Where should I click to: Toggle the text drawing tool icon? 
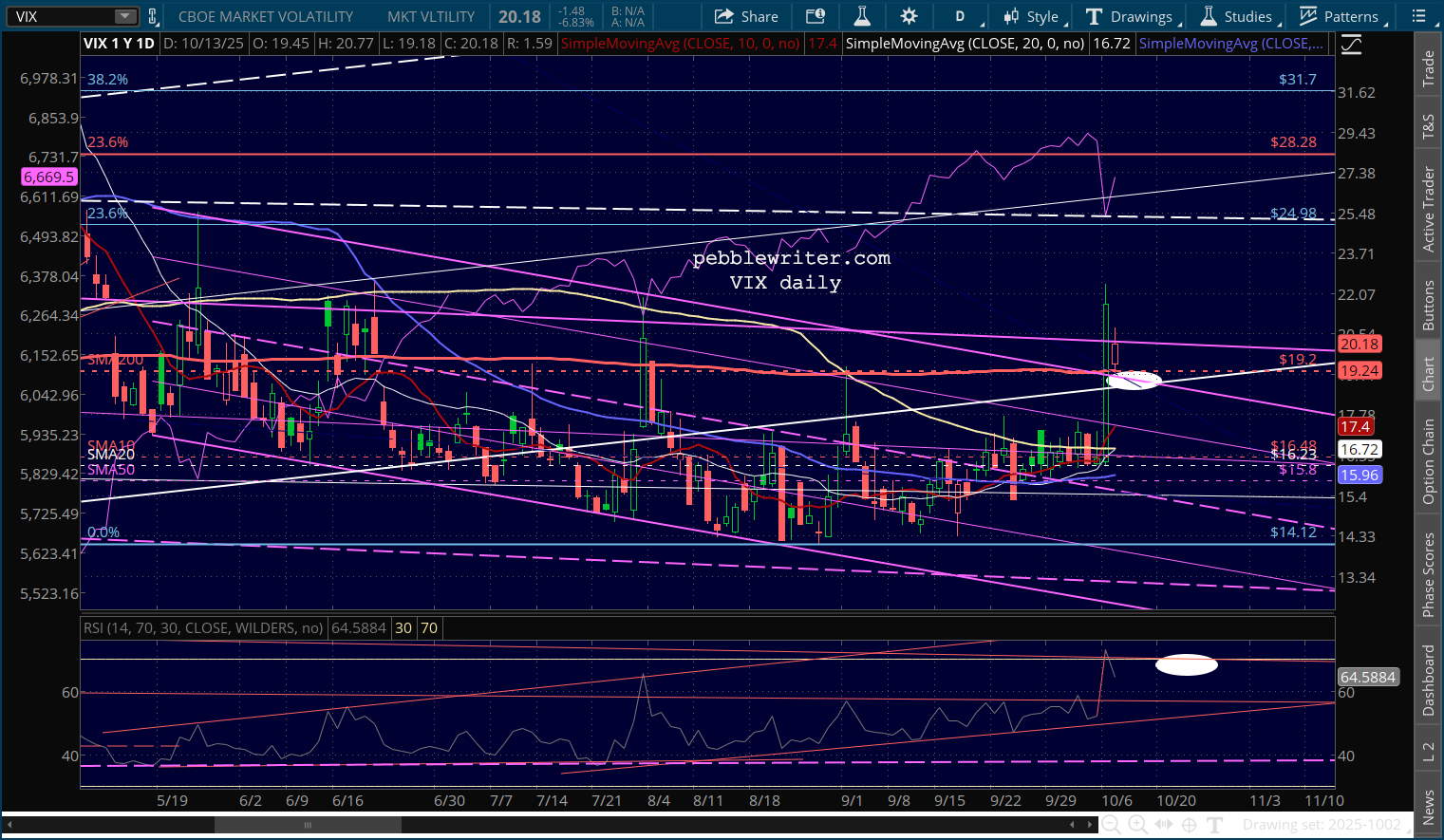point(1215,825)
